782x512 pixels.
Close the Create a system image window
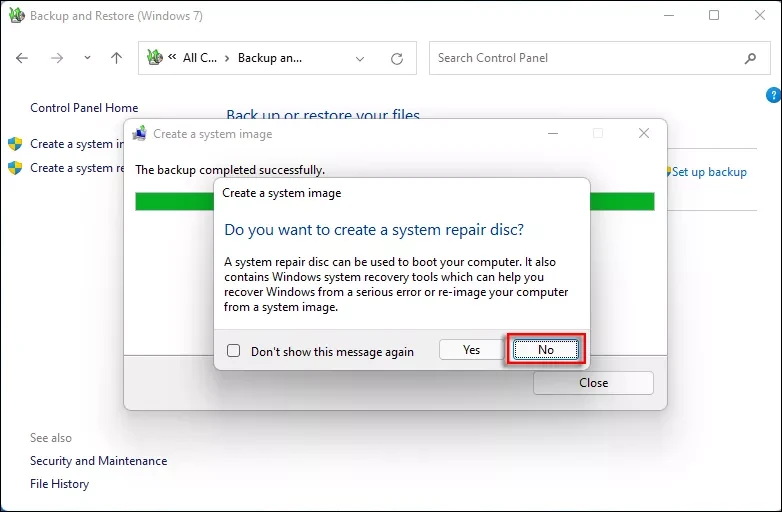point(644,133)
